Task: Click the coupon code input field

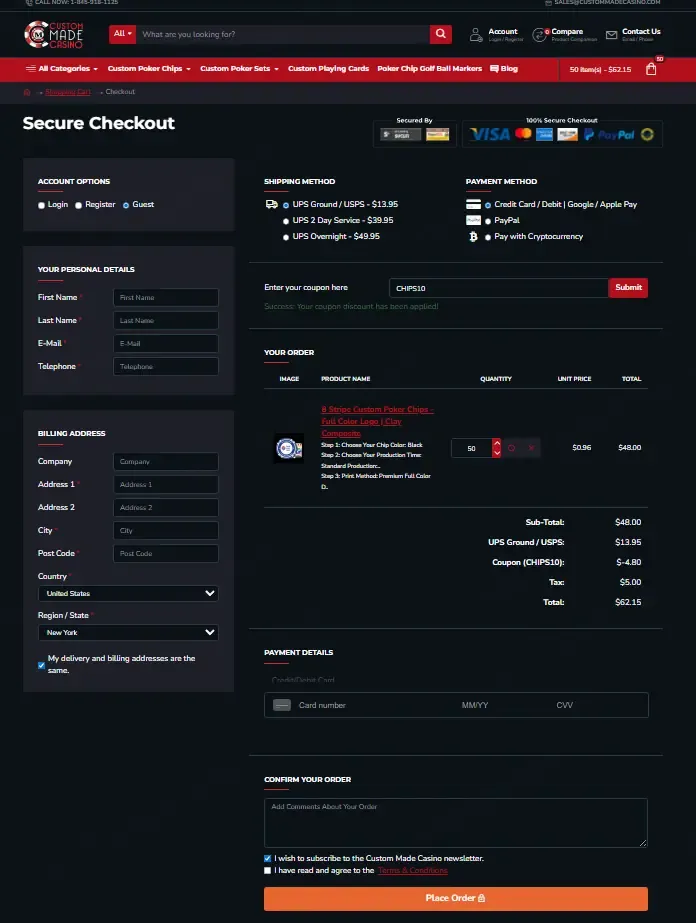Action: 498,288
